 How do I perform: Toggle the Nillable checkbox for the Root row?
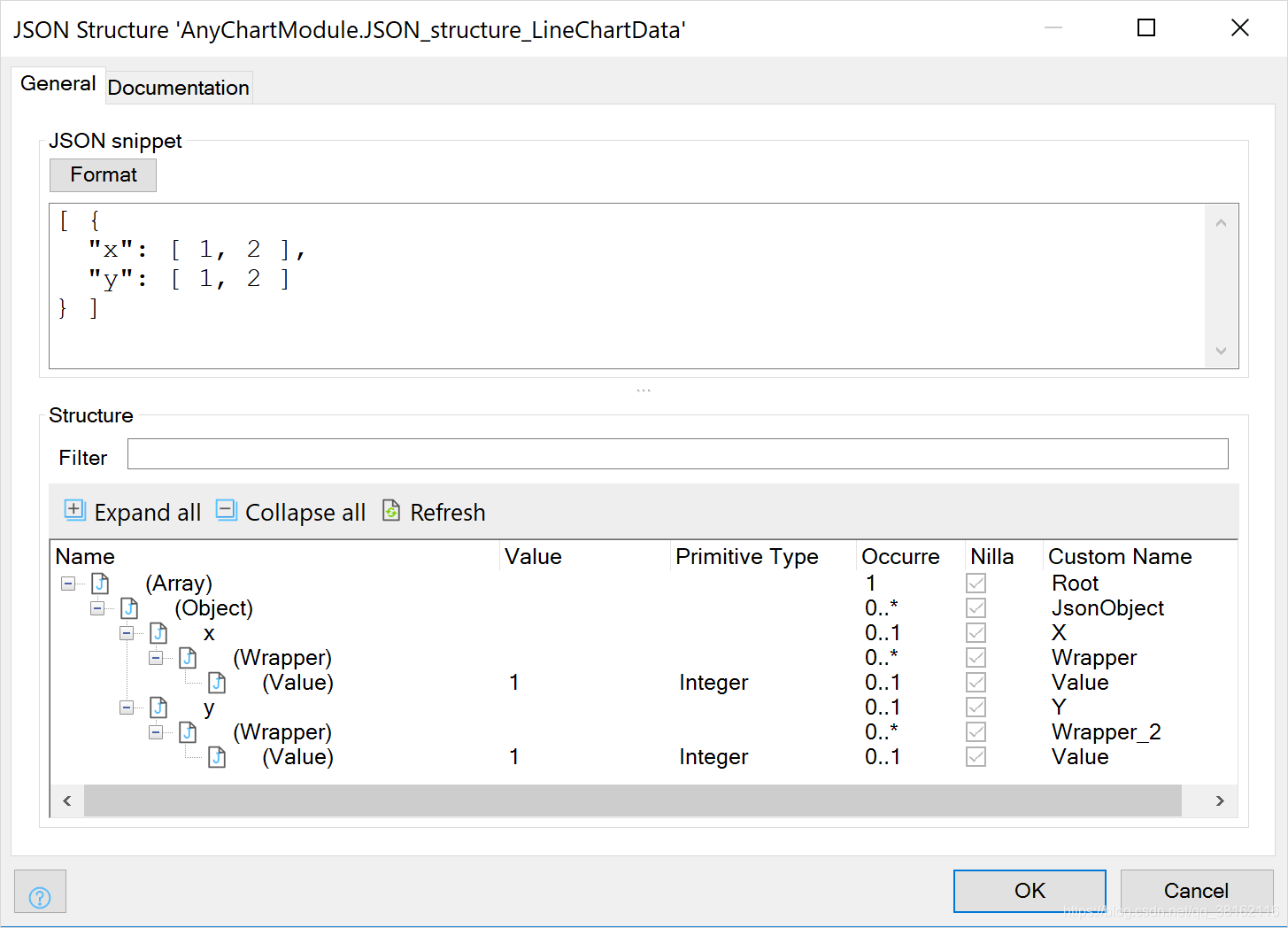click(975, 583)
